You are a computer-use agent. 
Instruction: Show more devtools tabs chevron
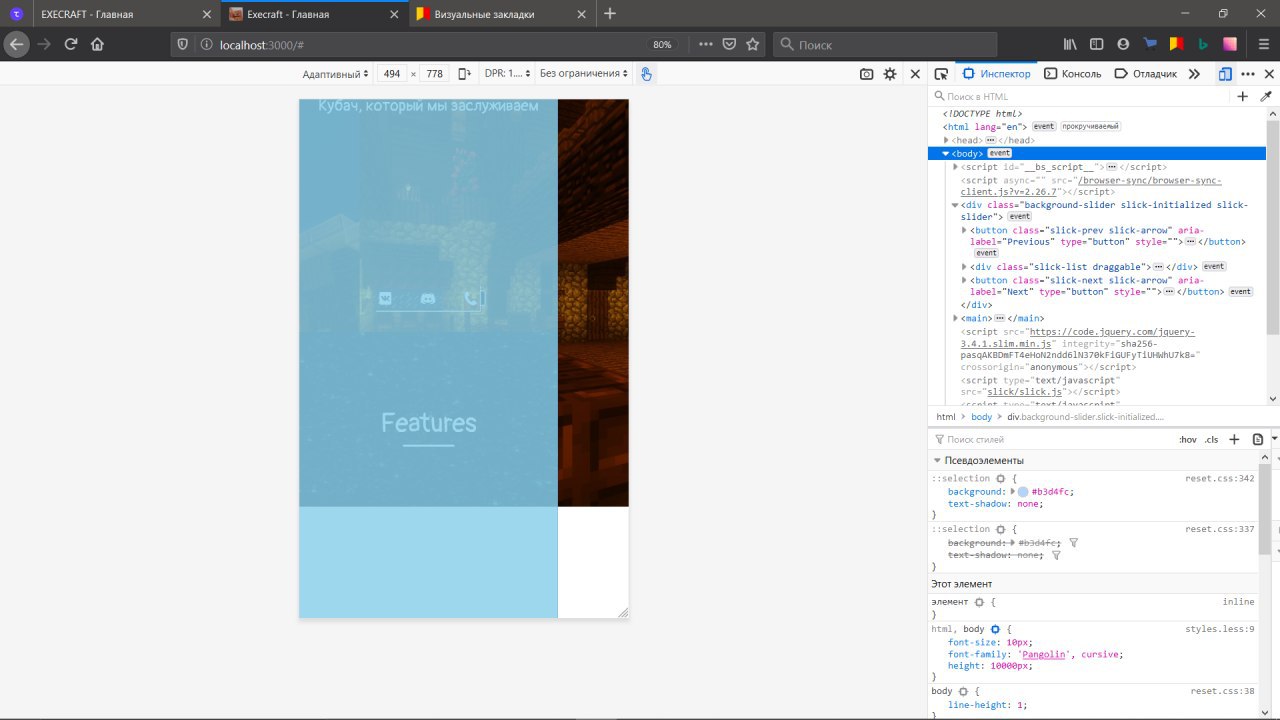pos(1194,74)
